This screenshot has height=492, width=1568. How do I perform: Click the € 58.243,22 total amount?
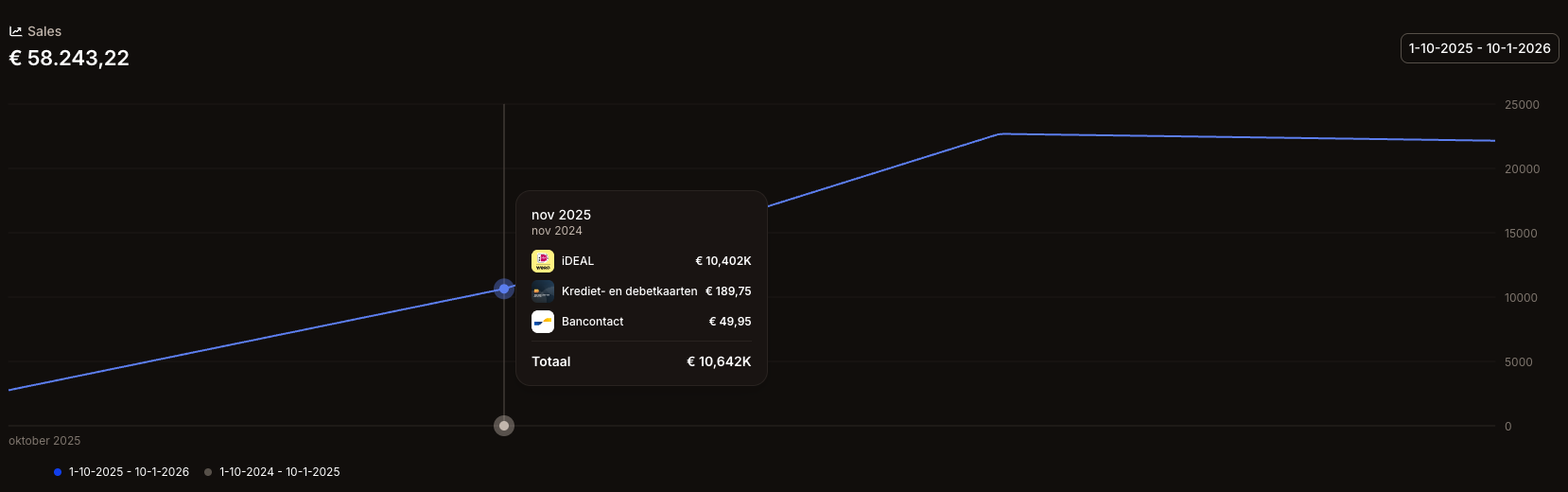[x=69, y=59]
